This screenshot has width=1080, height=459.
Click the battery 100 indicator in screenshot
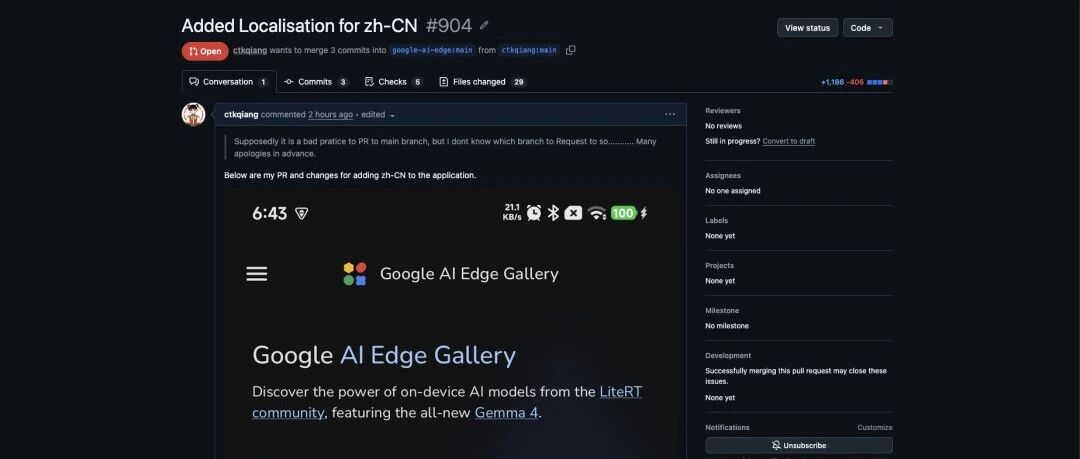click(x=623, y=213)
